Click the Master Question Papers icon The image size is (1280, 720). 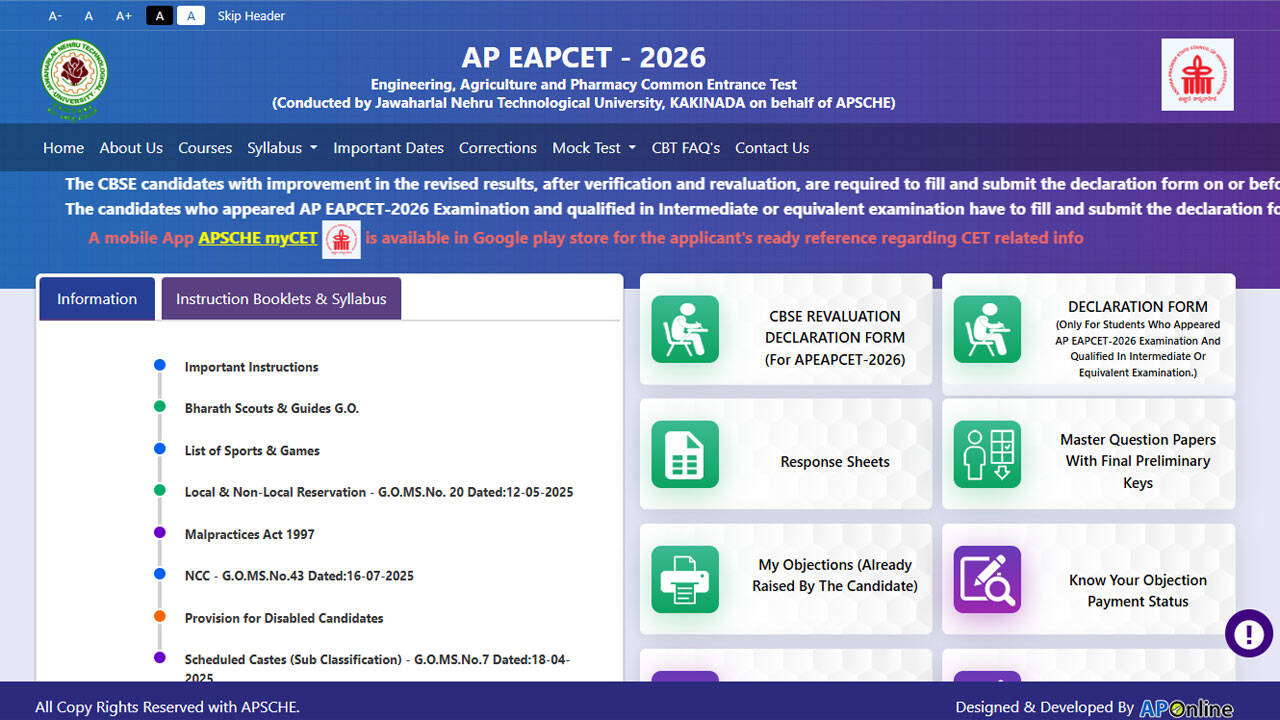pos(987,454)
